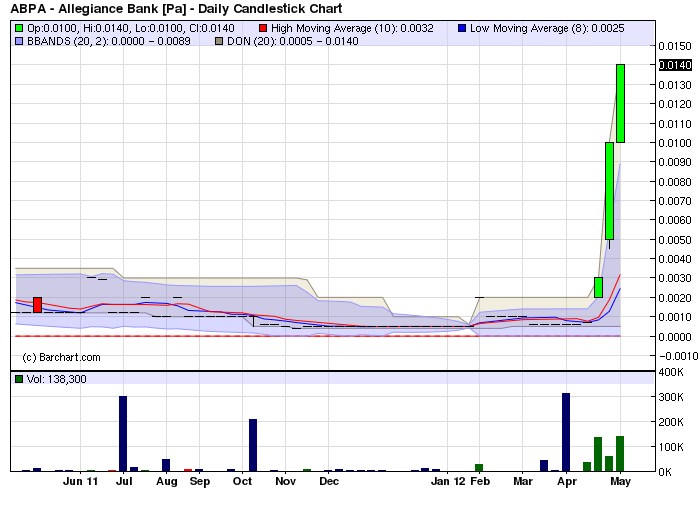Select 'High Moving Average (10): 0.0032' label

[x=352, y=29]
